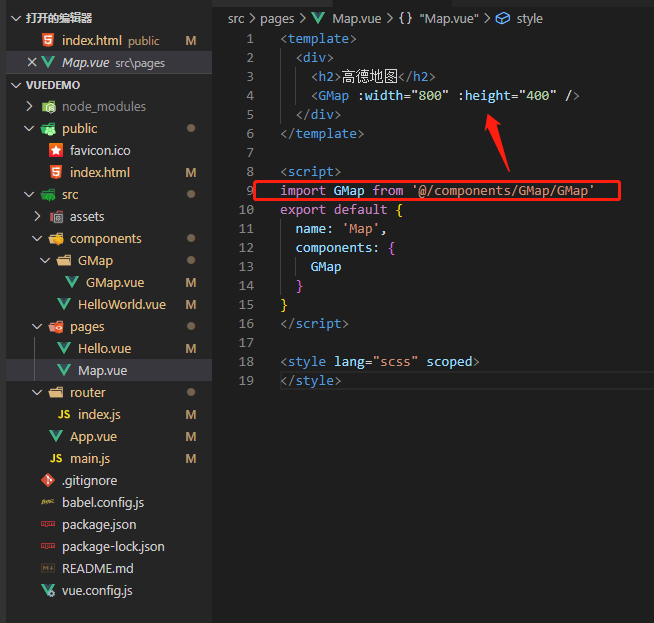Click the :width="800" attribute in code
Image resolution: width=654 pixels, height=623 pixels.
403,95
